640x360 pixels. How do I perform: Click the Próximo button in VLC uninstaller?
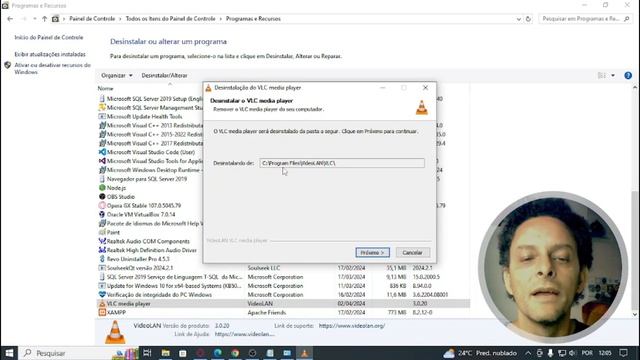click(372, 253)
